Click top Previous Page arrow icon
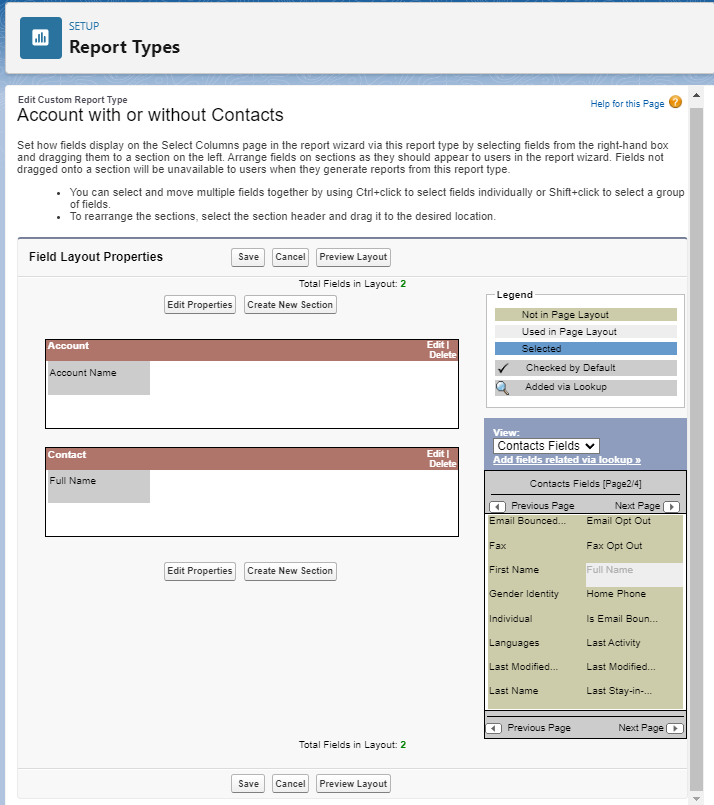714x805 pixels. 497,506
